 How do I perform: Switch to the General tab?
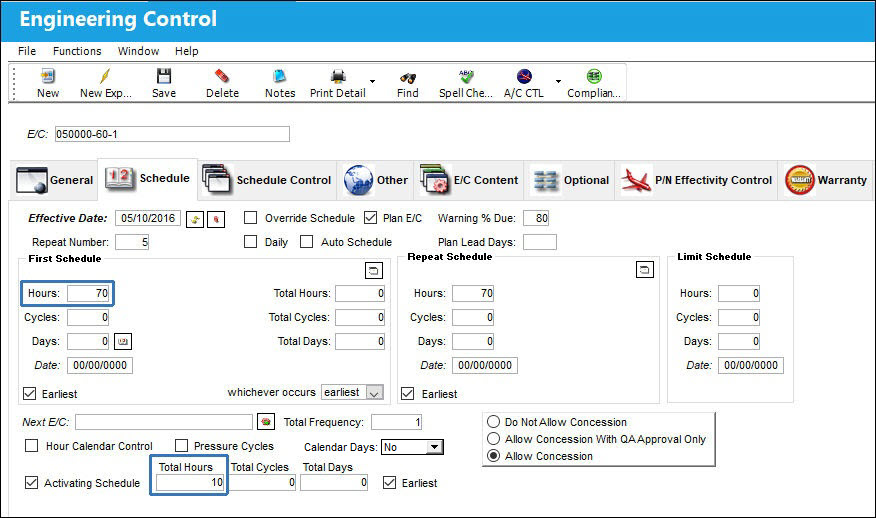click(x=54, y=180)
